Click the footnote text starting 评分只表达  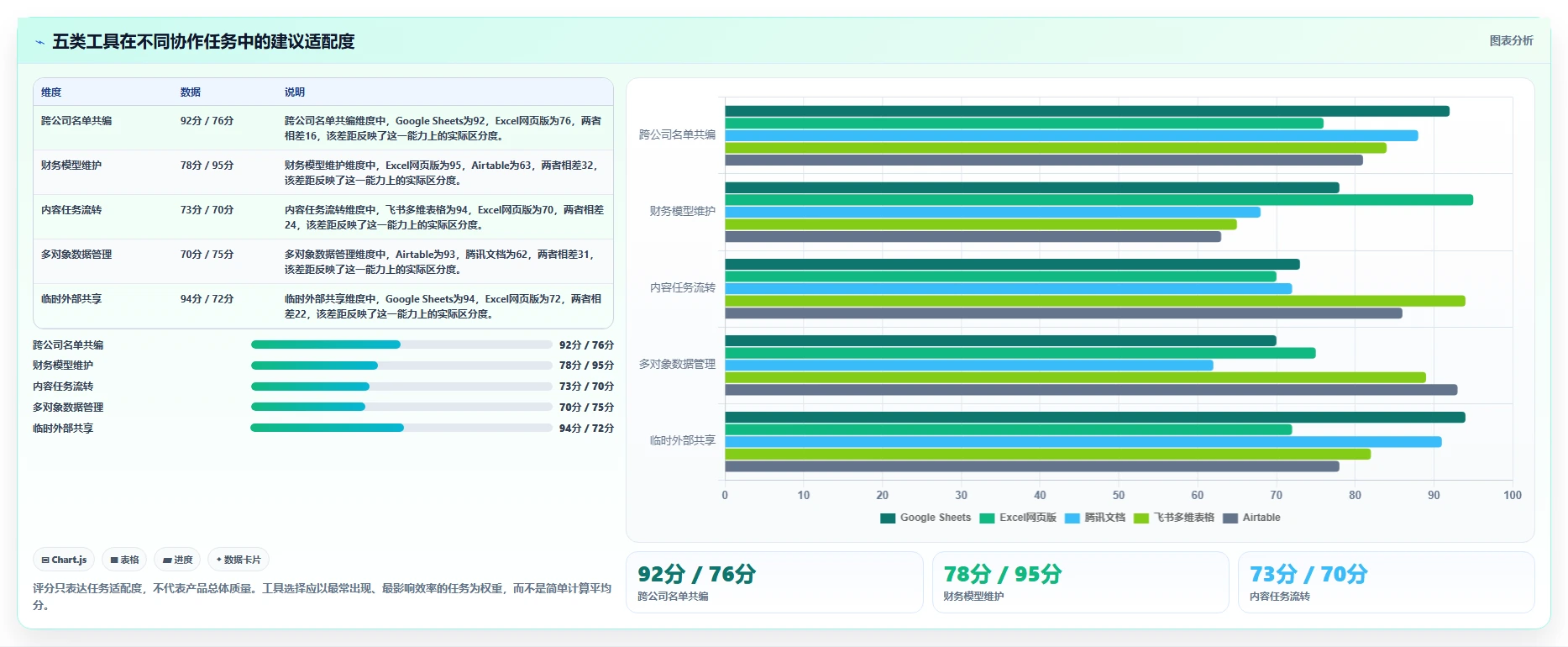point(322,597)
